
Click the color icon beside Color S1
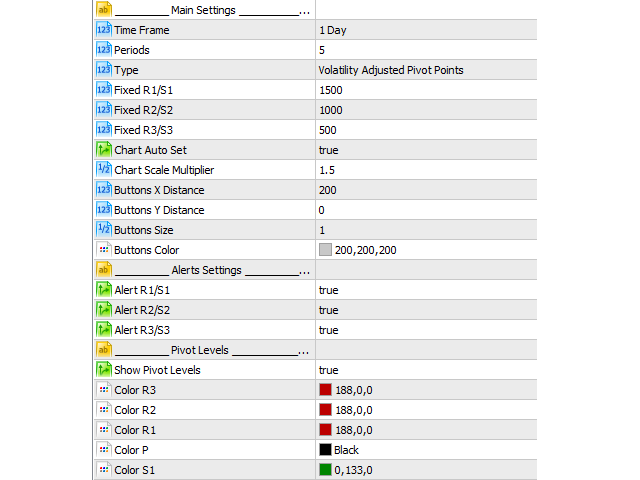click(x=104, y=470)
